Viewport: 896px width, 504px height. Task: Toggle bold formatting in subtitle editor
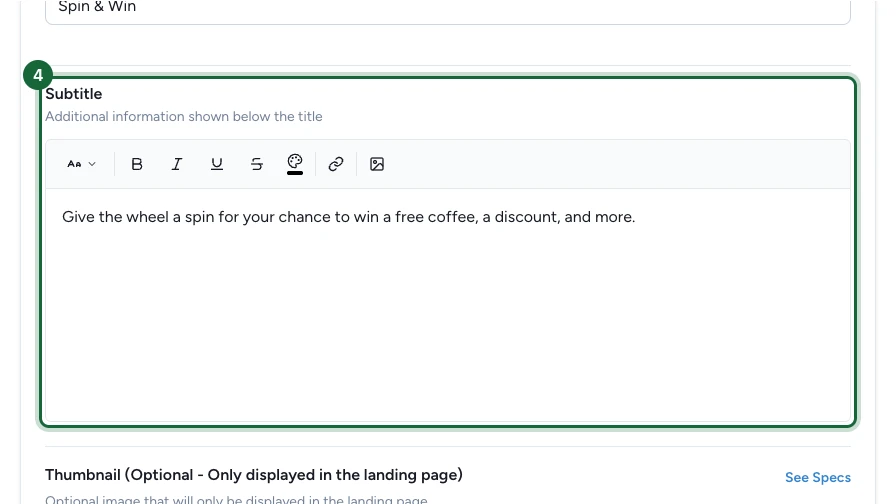click(137, 165)
